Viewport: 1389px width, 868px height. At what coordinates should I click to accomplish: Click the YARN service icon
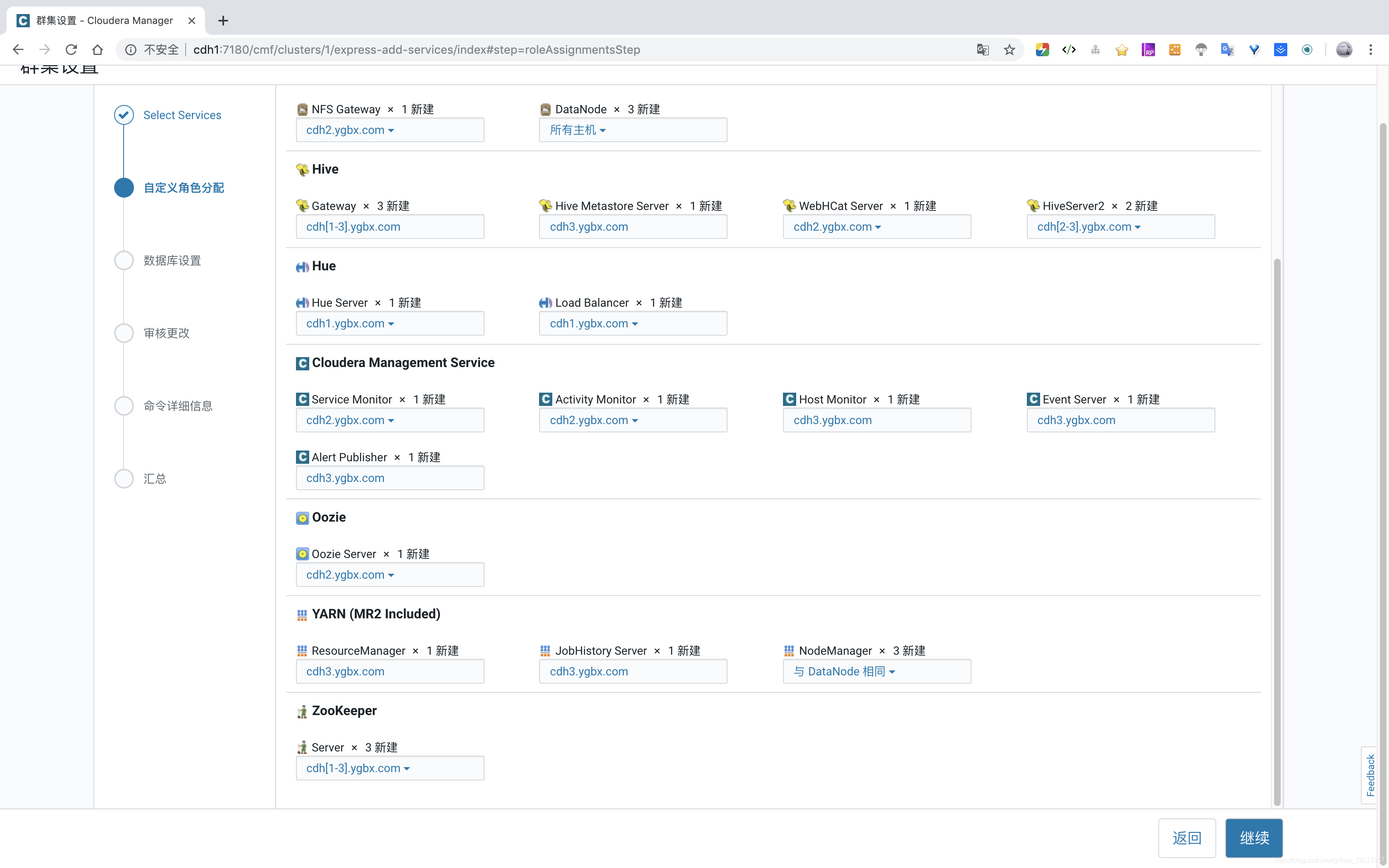303,615
